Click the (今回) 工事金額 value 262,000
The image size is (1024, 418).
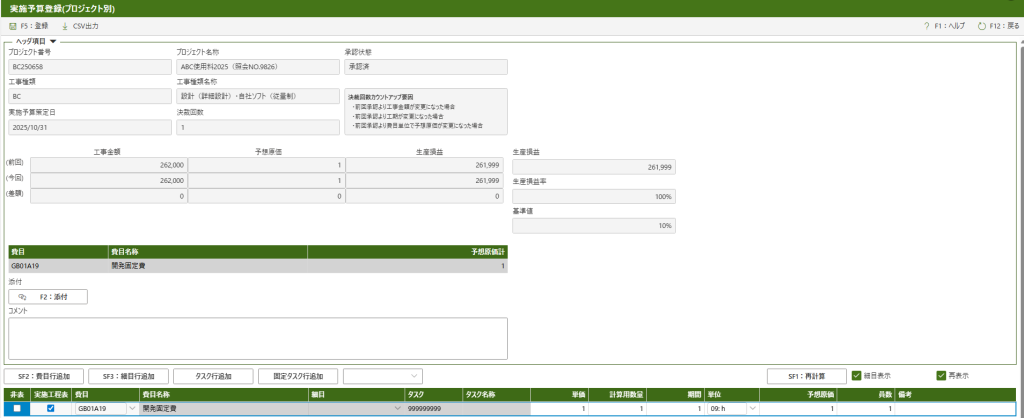pyautogui.click(x=108, y=180)
